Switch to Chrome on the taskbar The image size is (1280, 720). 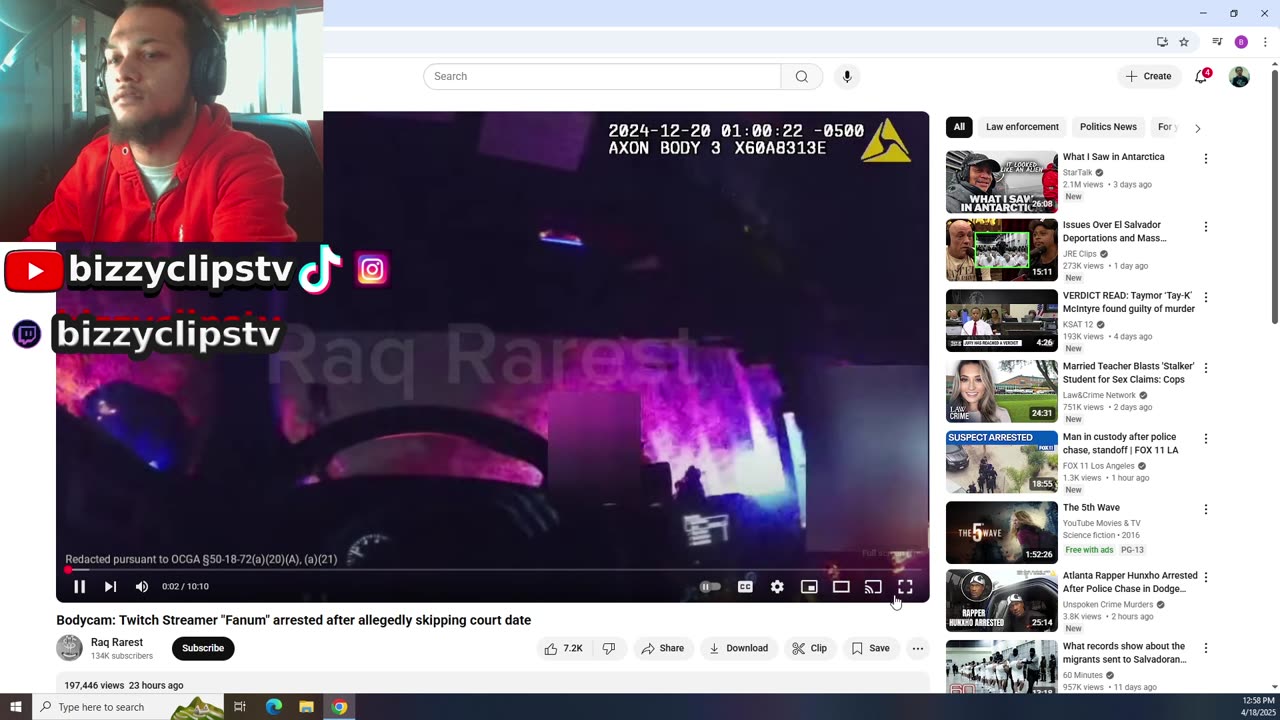[339, 707]
